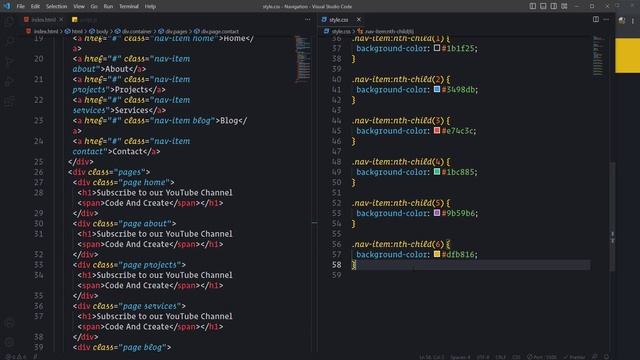
Task: Click the browser window's extension icon
Action: tap(622, 20)
